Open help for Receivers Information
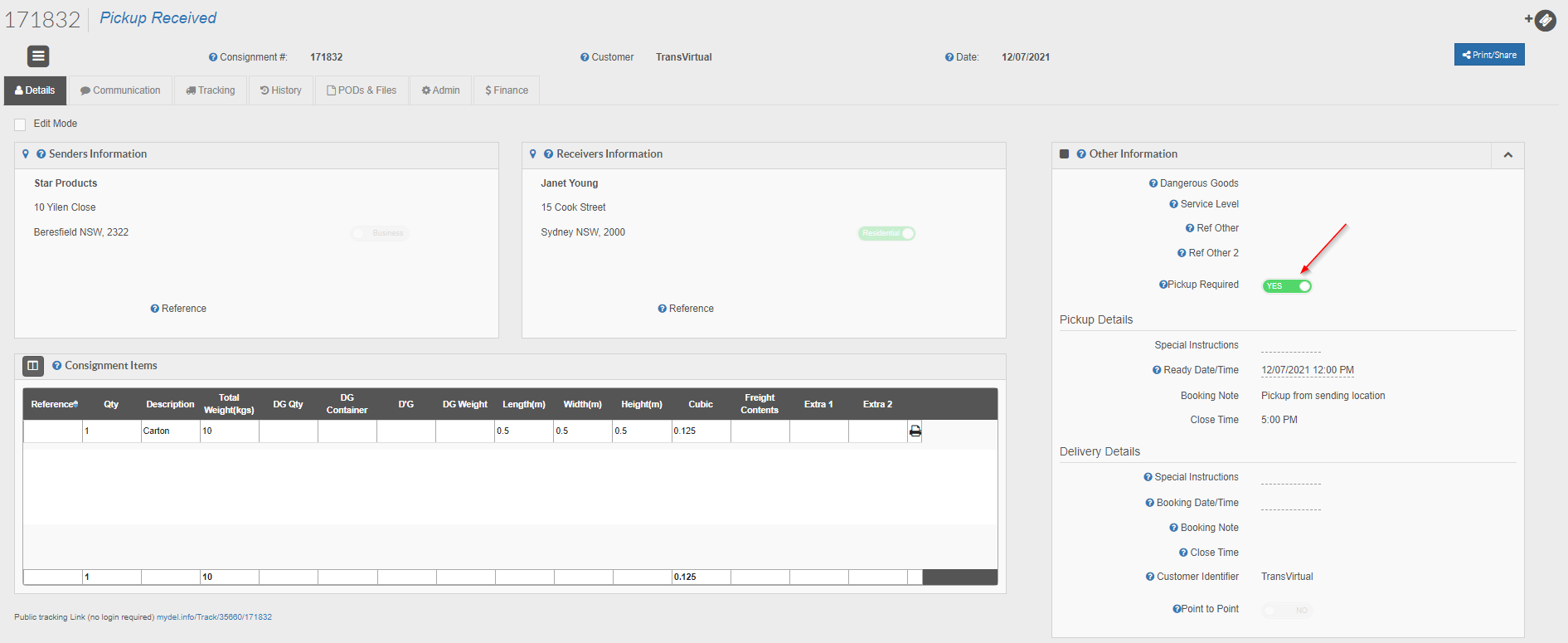This screenshot has height=643, width=1568. pos(548,154)
